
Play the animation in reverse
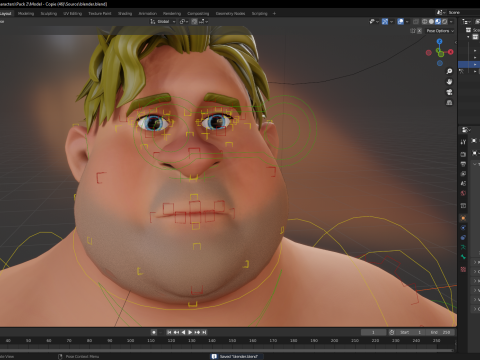[x=183, y=332]
